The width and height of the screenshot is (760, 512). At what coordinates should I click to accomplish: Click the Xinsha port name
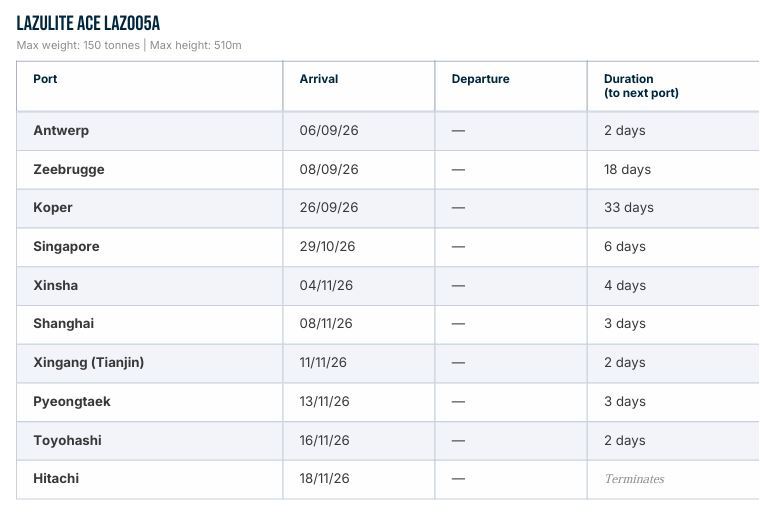(56, 285)
